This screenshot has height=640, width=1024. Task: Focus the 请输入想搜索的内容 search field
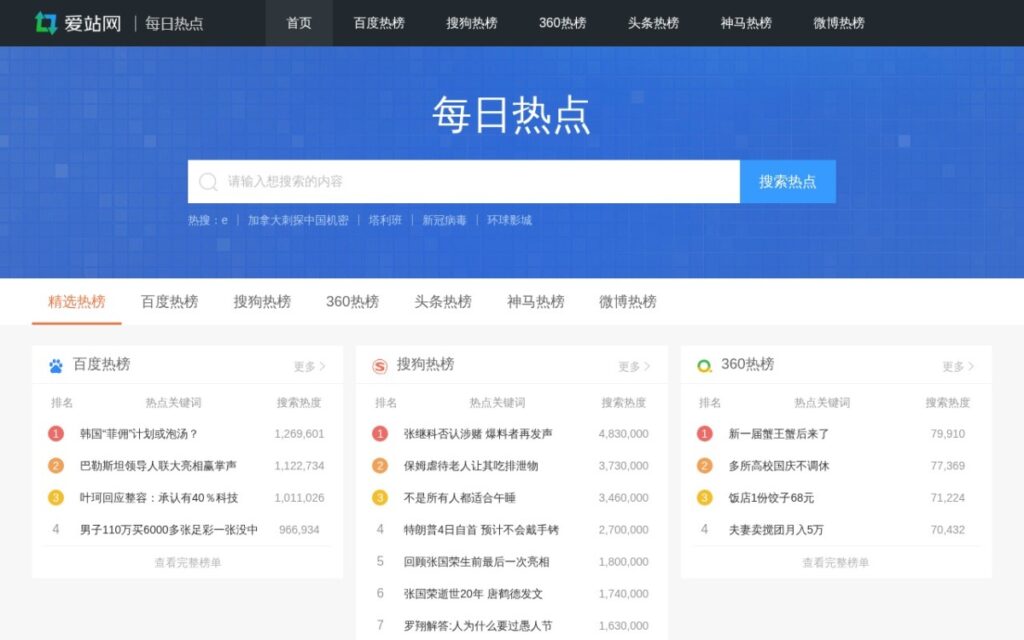point(464,182)
